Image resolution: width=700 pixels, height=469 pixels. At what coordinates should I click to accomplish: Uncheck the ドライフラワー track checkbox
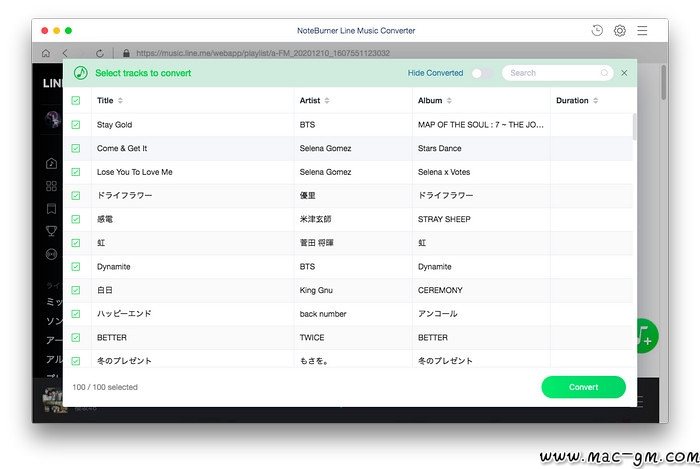(x=76, y=195)
